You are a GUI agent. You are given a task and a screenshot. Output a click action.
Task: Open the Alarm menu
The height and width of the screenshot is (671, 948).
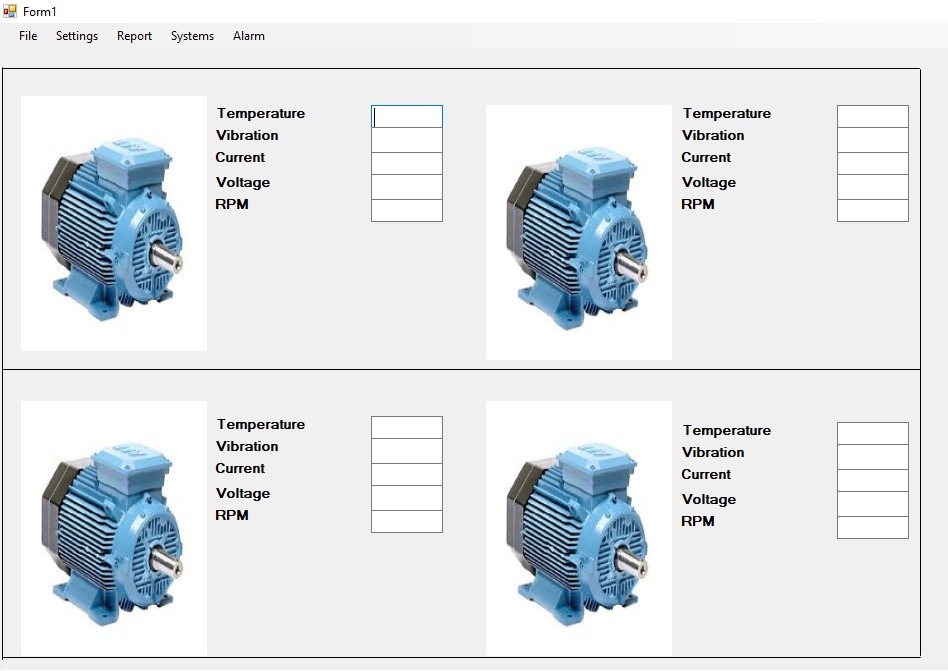249,36
